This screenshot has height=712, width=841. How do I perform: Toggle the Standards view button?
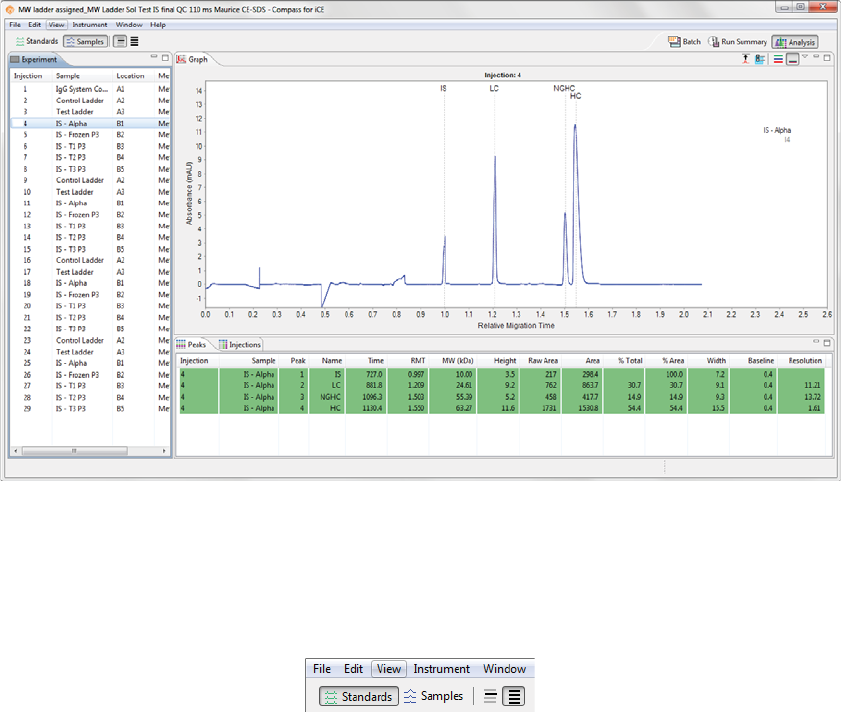(x=35, y=42)
